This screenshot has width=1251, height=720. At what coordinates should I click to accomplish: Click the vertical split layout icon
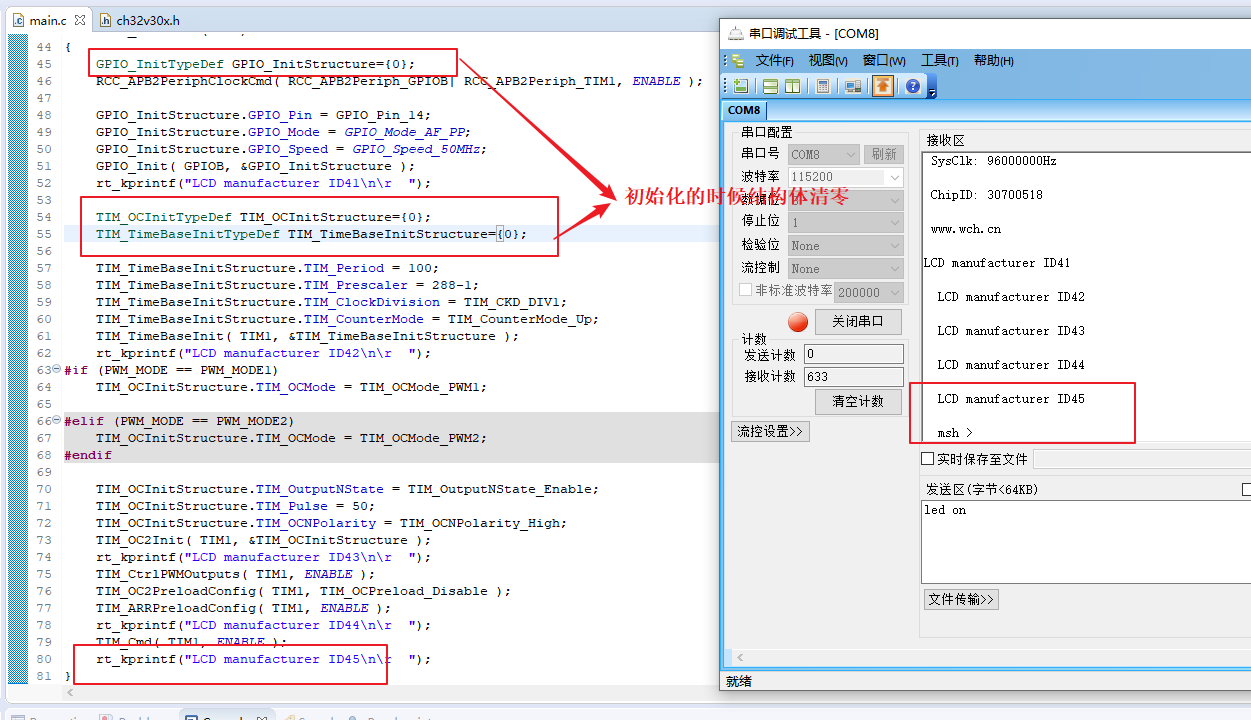792,86
